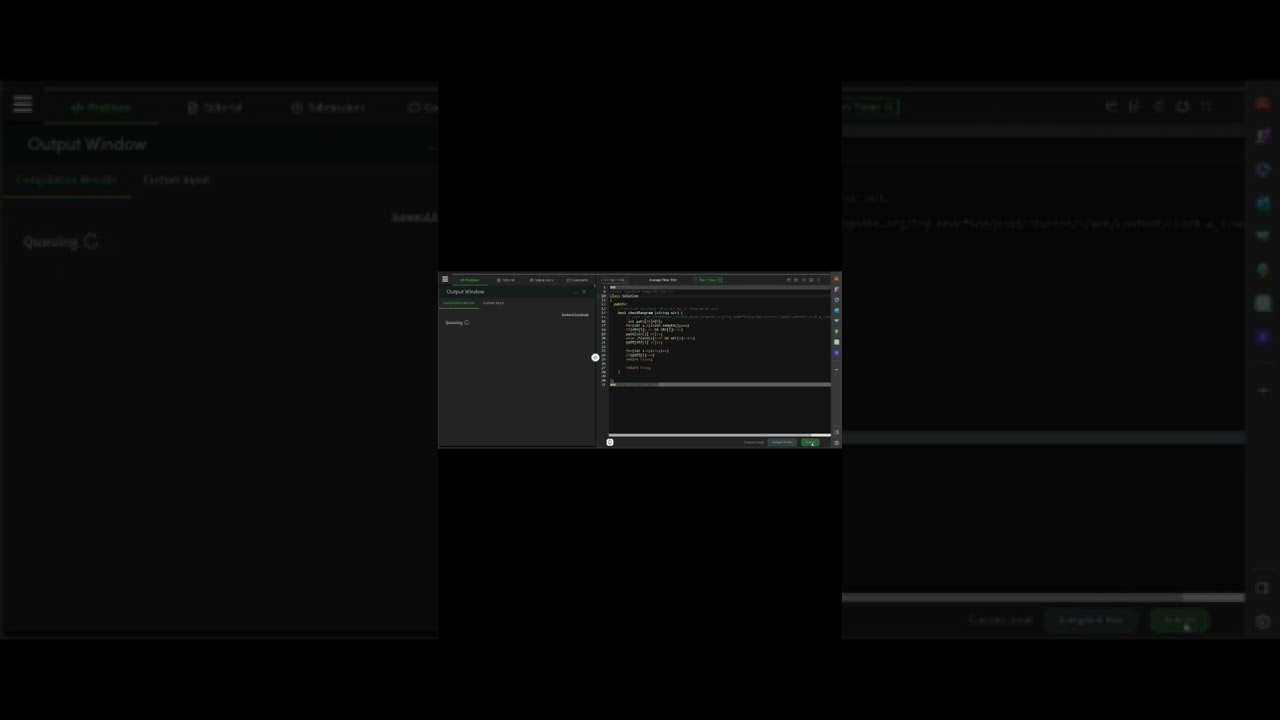Open the Comments tab
This screenshot has height=720, width=1280.
click(577, 280)
